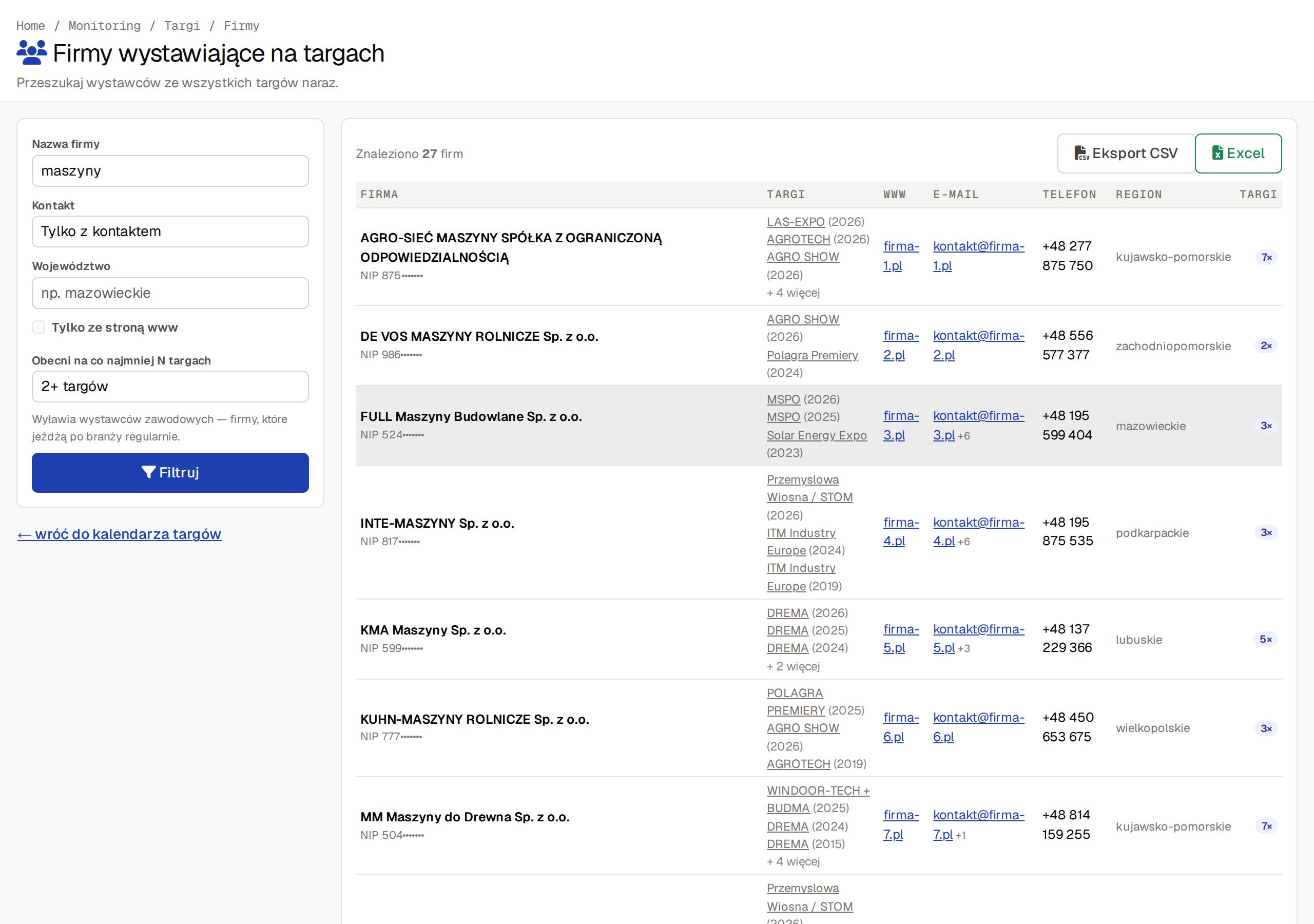Click the 5× badge for KMA Maszyny
Image resolution: width=1314 pixels, height=924 pixels.
1265,640
